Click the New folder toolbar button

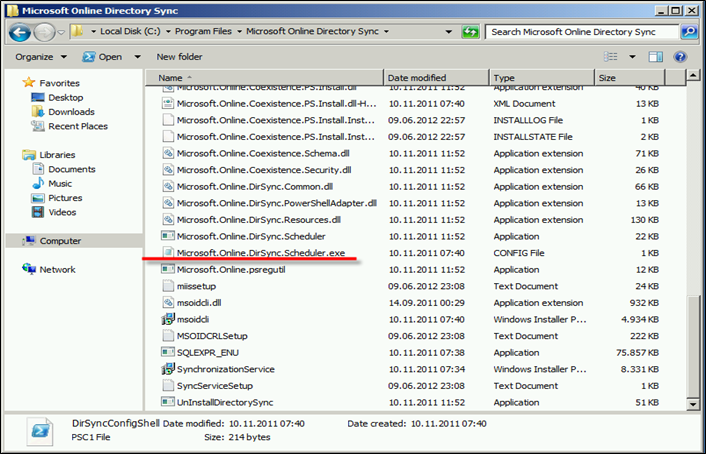179,57
